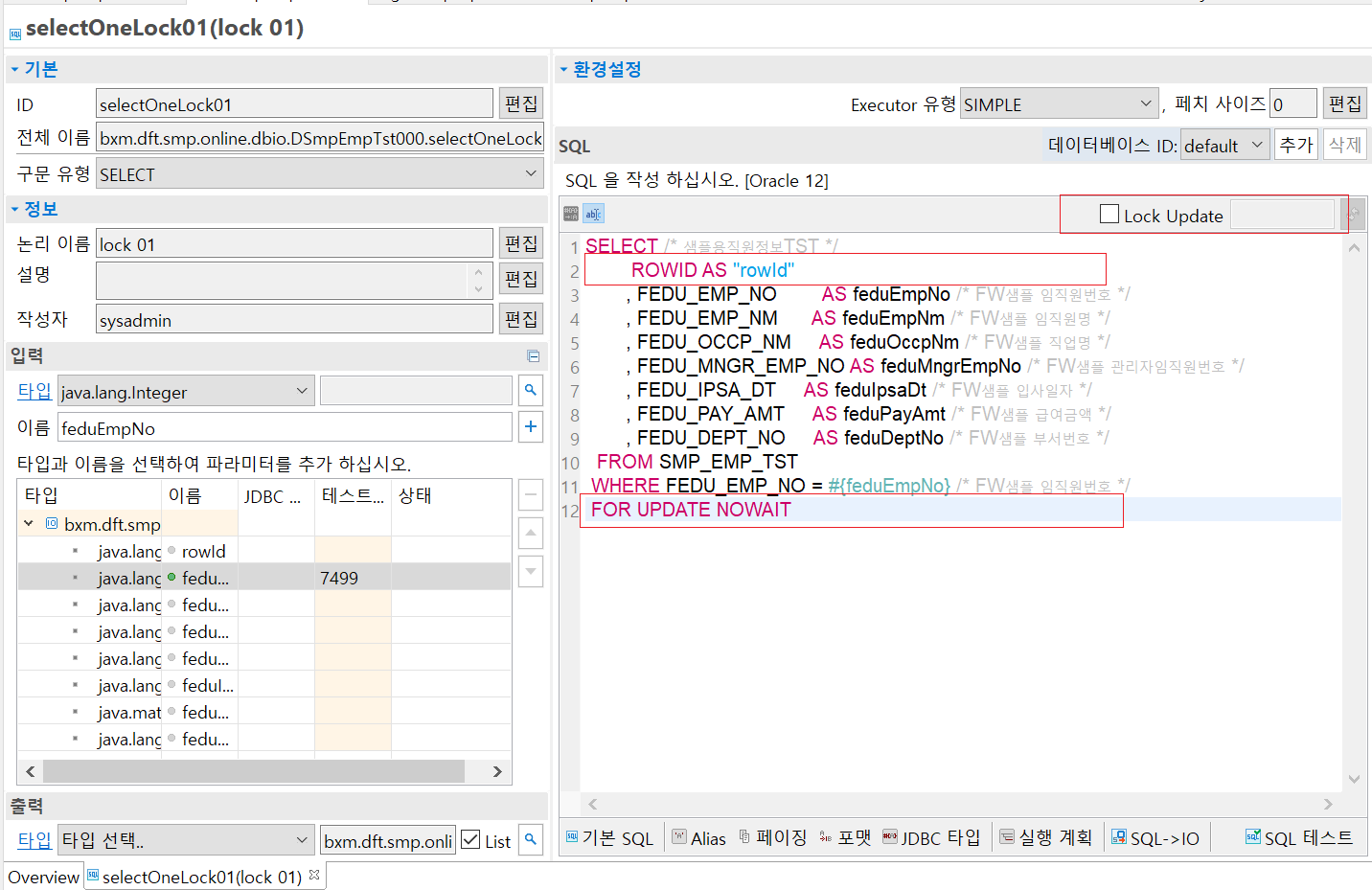This screenshot has height=890, width=1372.
Task: Enable the Lock Update checkbox
Action: click(1109, 215)
